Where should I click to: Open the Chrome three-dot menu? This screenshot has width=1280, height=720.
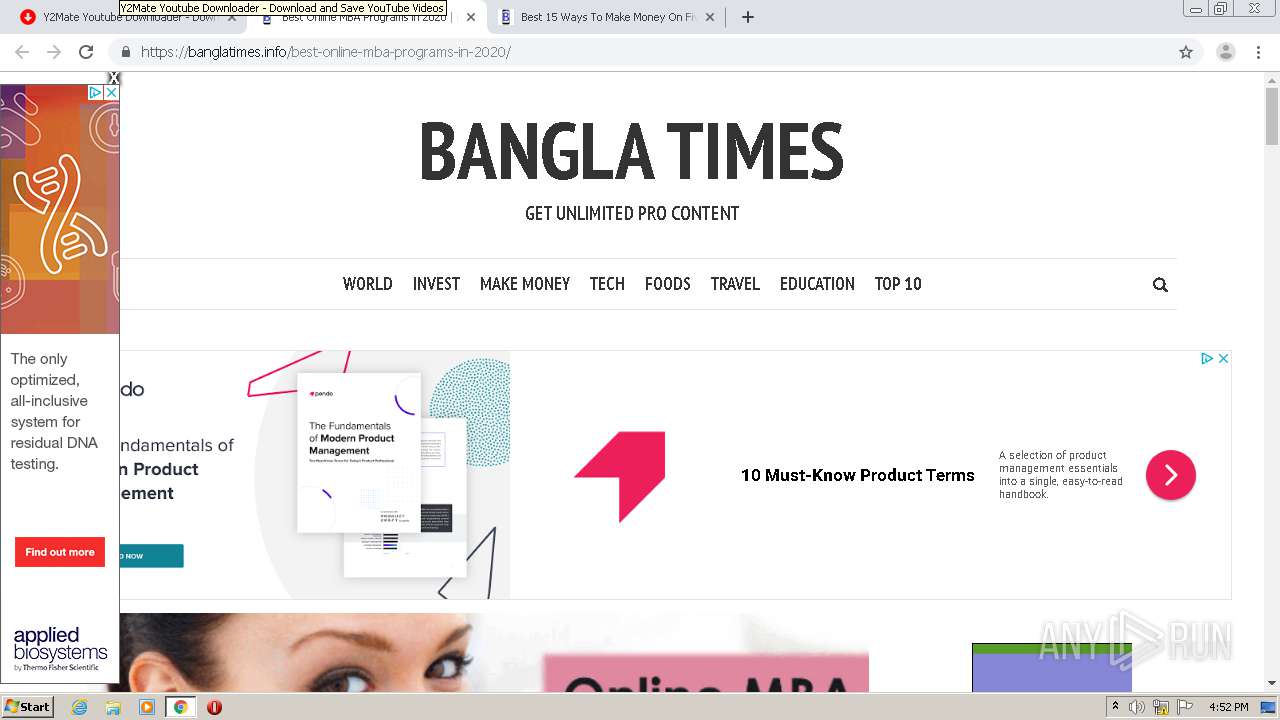pyautogui.click(x=1258, y=52)
